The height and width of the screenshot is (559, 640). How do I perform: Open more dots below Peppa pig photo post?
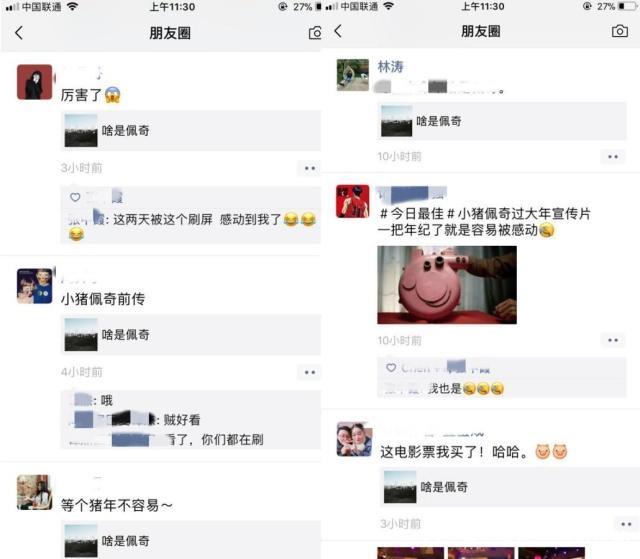(613, 340)
